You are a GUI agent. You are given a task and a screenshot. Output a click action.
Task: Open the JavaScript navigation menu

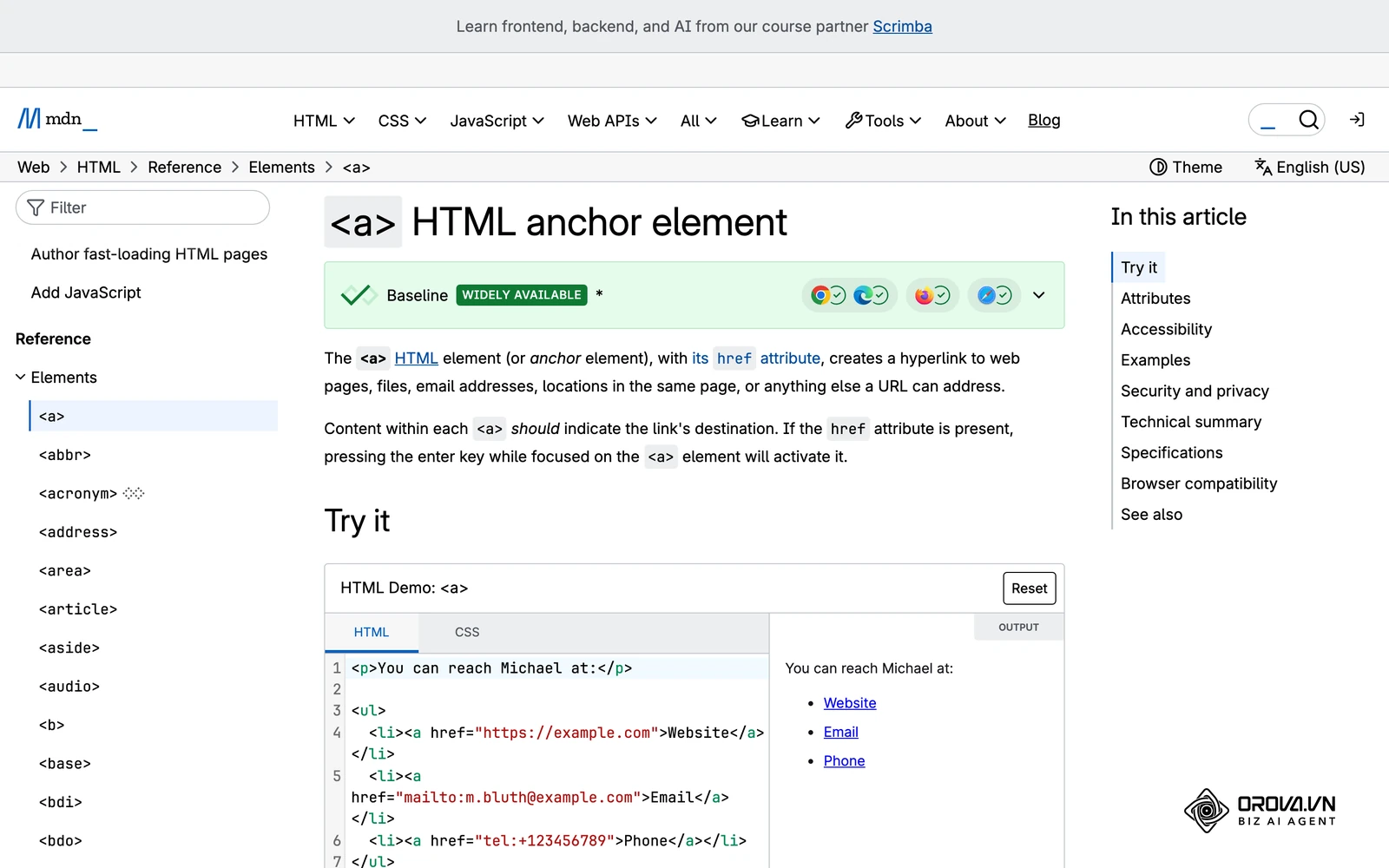coord(497,121)
